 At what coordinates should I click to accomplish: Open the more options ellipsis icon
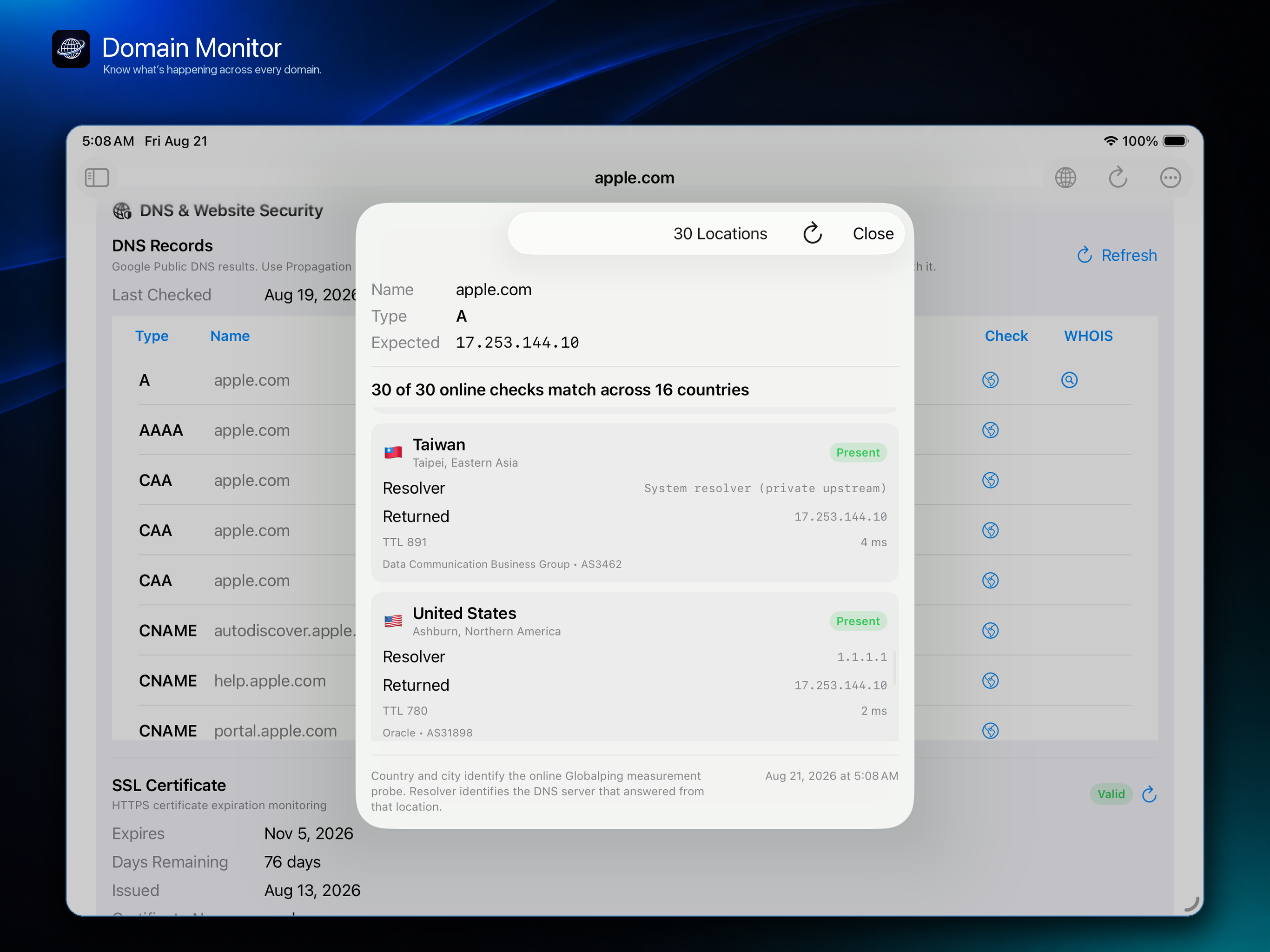point(1170,178)
